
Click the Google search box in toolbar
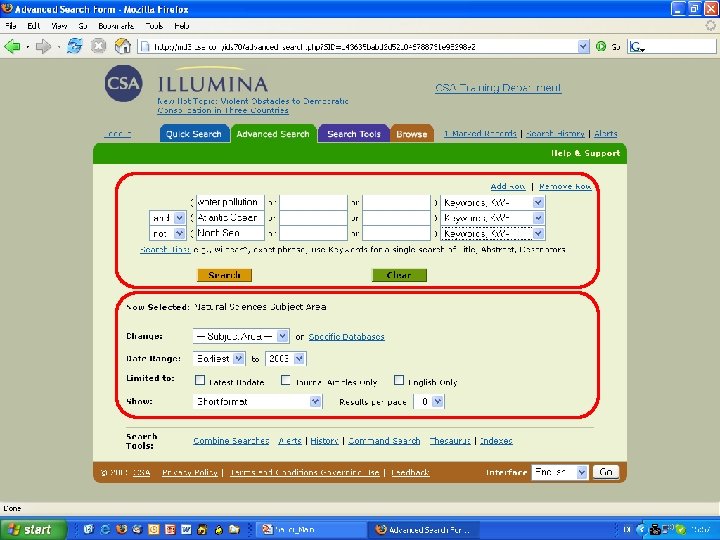coord(671,46)
